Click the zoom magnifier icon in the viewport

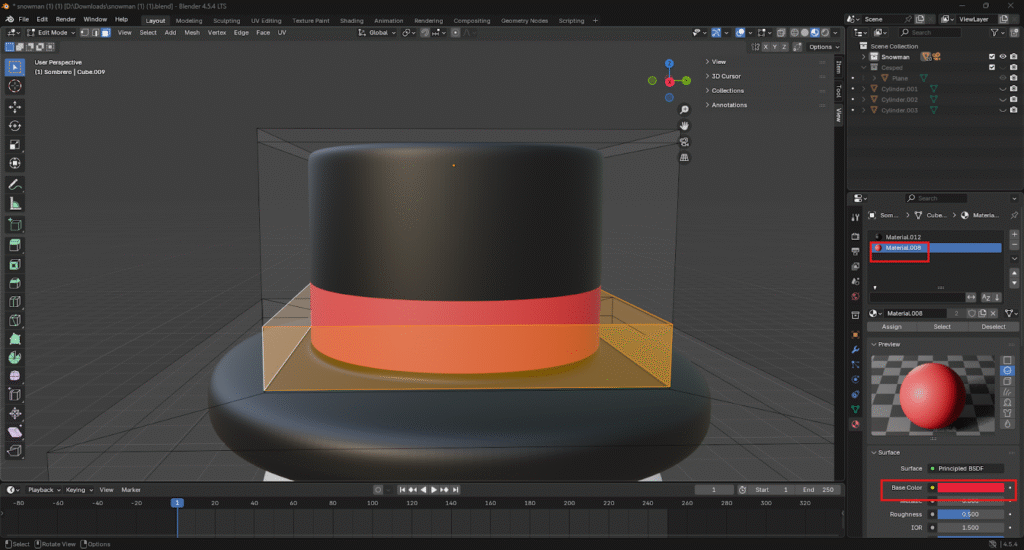(684, 110)
